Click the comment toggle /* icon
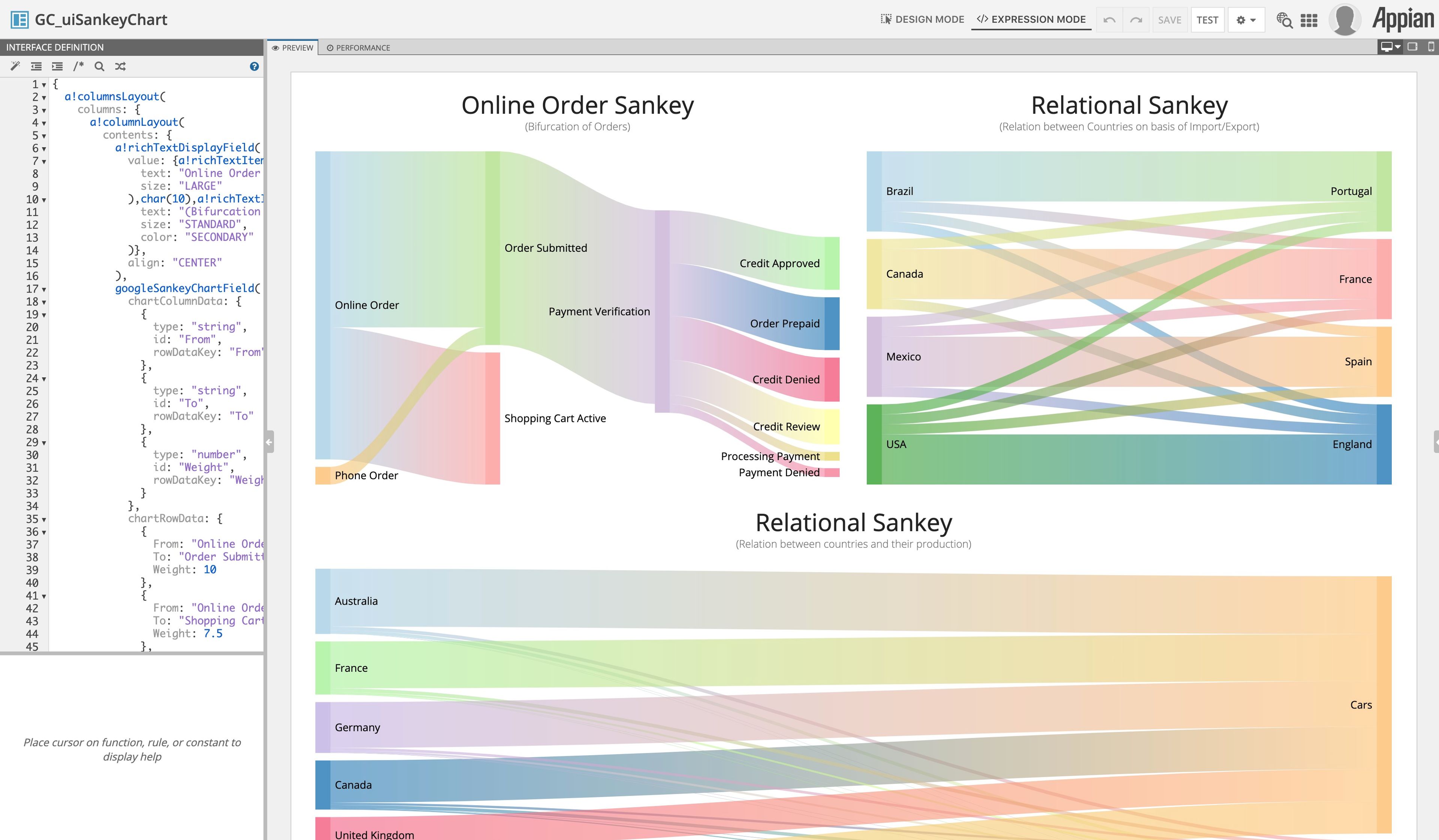Screen dimensions: 1439x840 click(x=78, y=66)
